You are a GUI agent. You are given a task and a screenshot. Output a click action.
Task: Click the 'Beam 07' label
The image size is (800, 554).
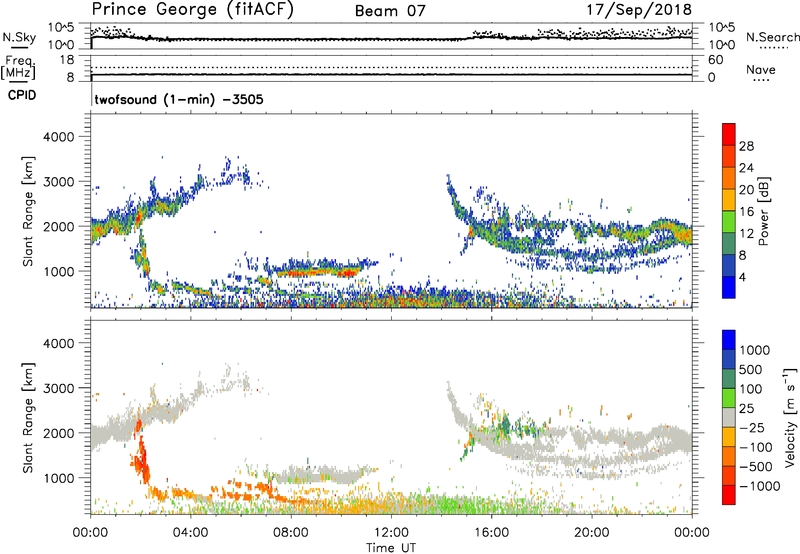coord(390,11)
